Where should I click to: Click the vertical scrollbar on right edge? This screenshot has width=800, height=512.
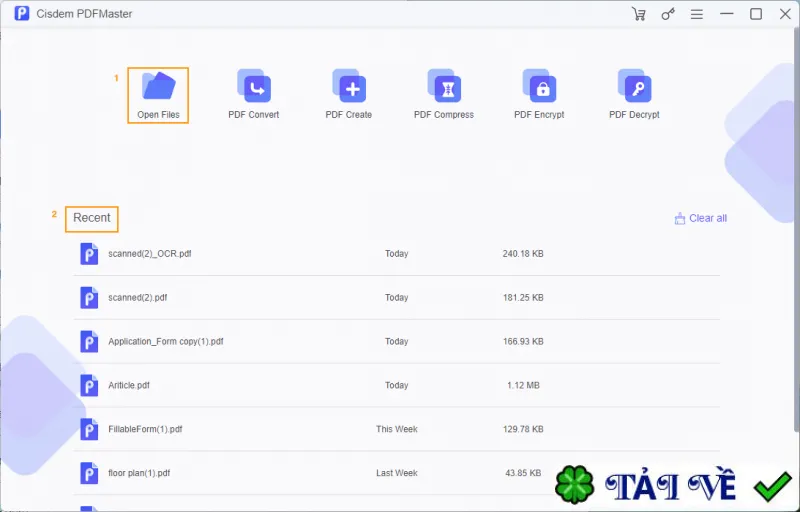click(797, 229)
